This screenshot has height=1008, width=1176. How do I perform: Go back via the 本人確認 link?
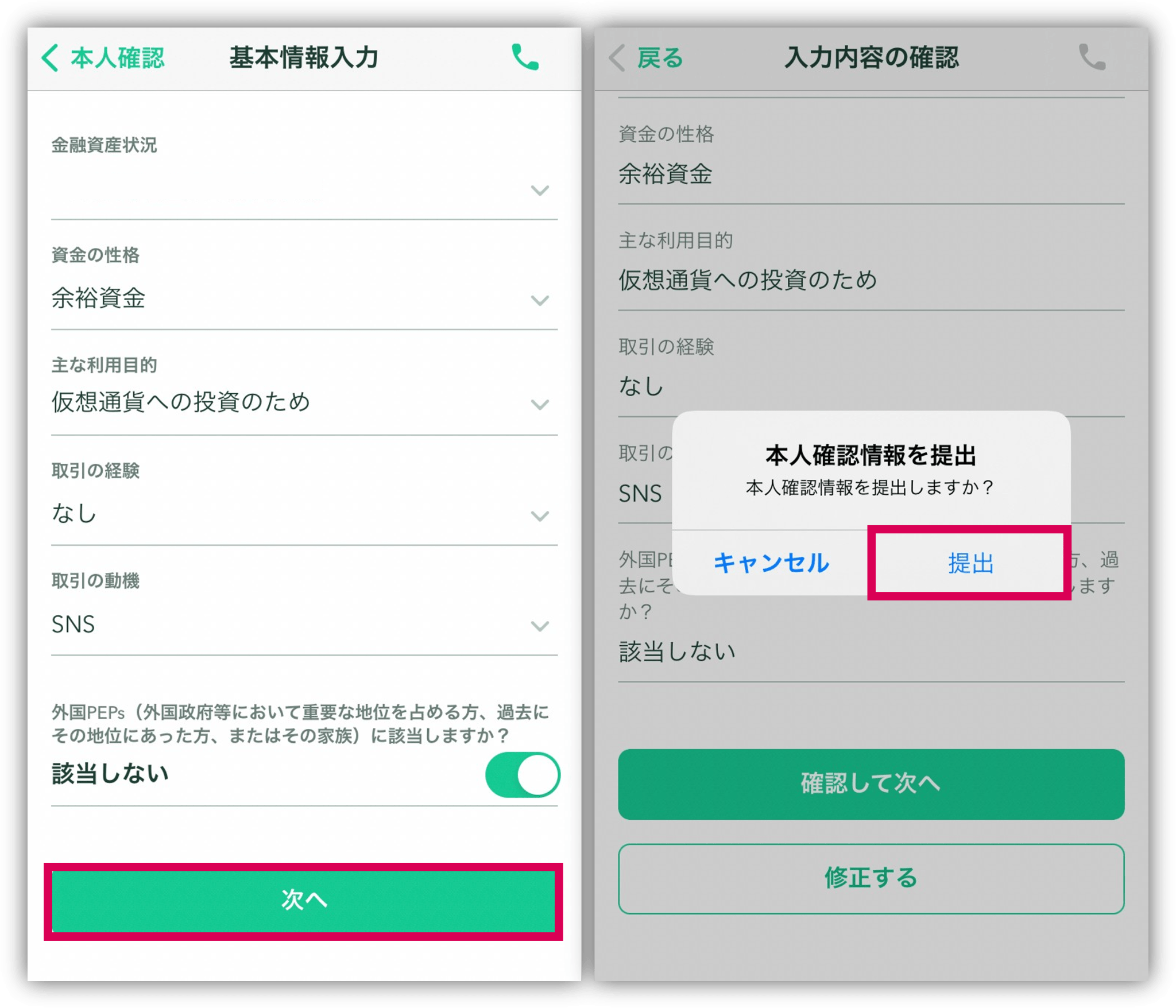[117, 58]
